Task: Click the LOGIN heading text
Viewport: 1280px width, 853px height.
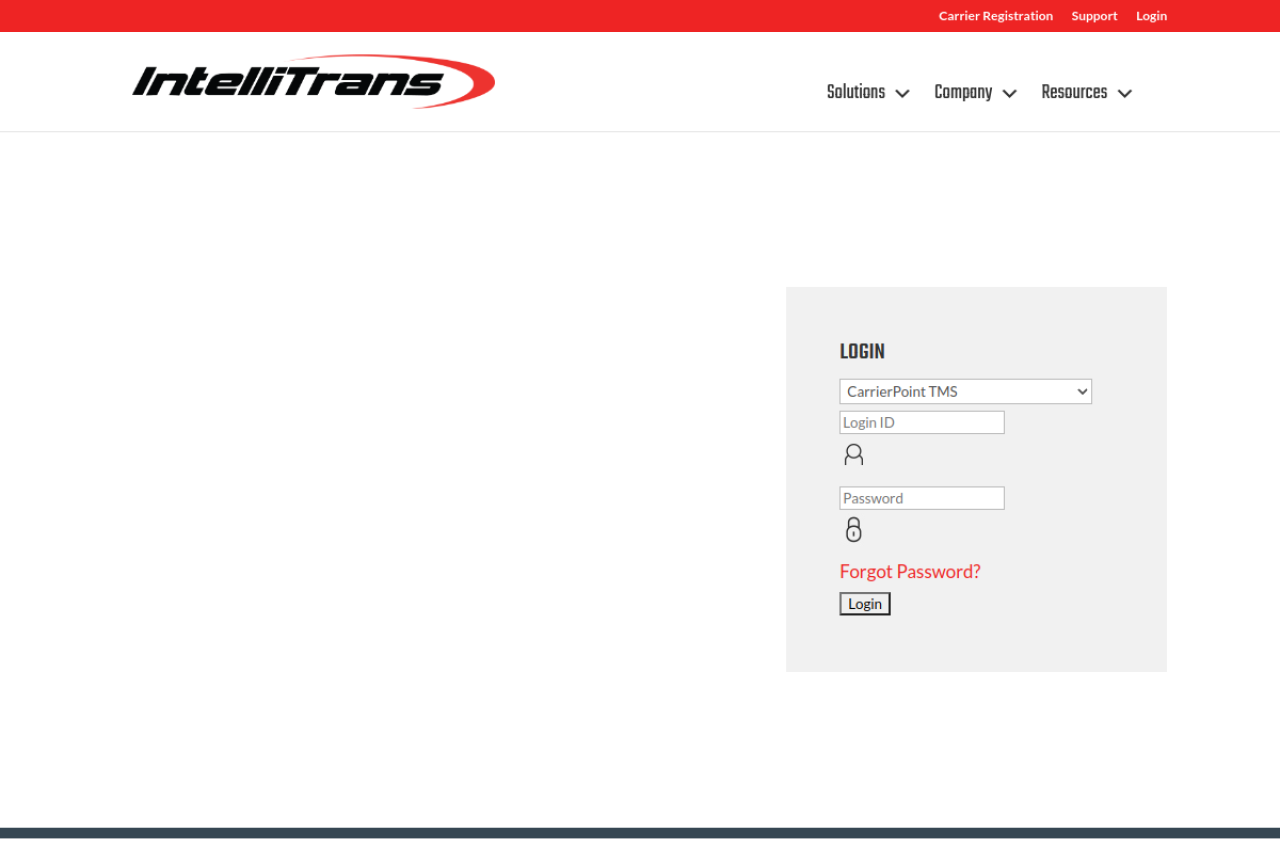Action: [862, 352]
